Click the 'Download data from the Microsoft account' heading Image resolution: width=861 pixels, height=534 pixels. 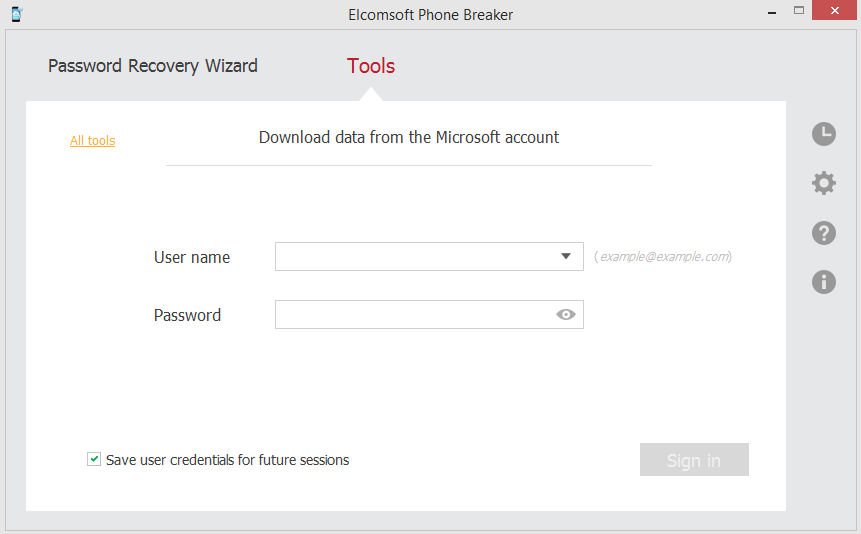pos(409,137)
